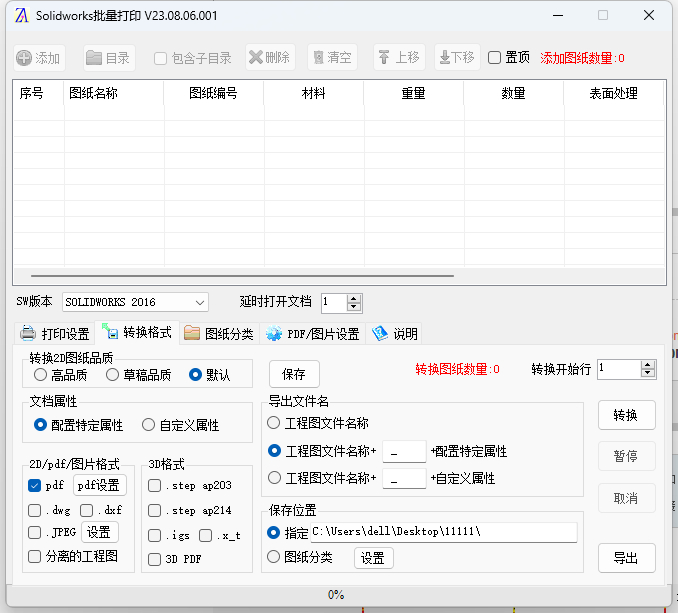The height and width of the screenshot is (613, 678).
Task: Click the table's horizontal scrollbar
Action: tap(242, 275)
